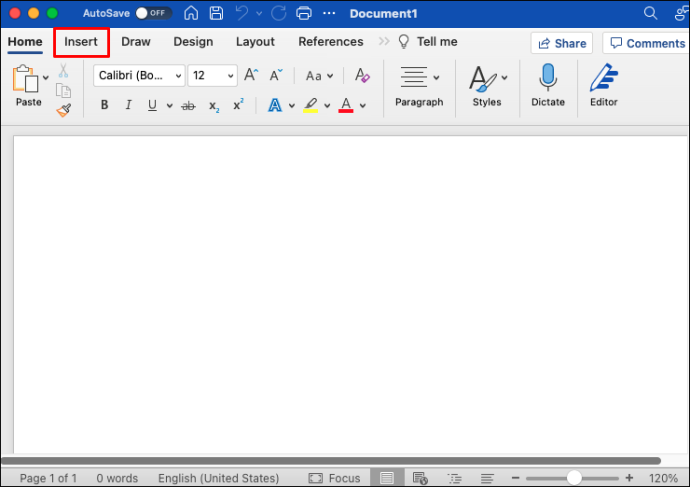Screen dimensions: 690x487
Task: Open the Insert tab
Action: click(81, 42)
